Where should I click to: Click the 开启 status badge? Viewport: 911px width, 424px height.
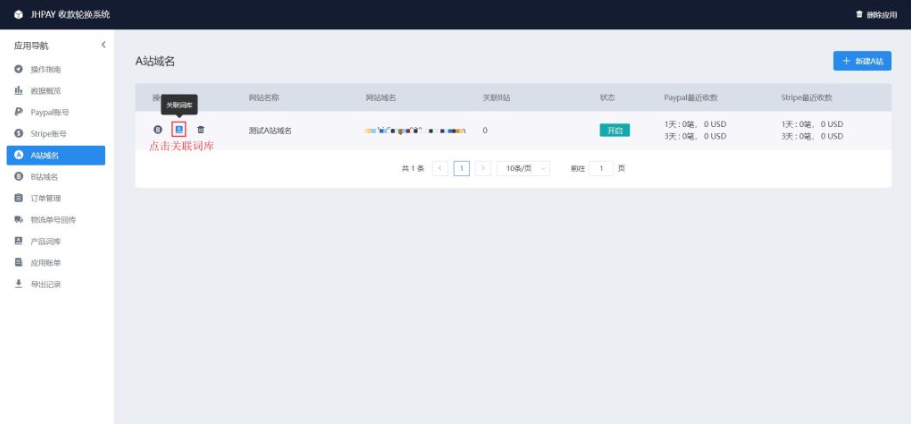(x=615, y=130)
